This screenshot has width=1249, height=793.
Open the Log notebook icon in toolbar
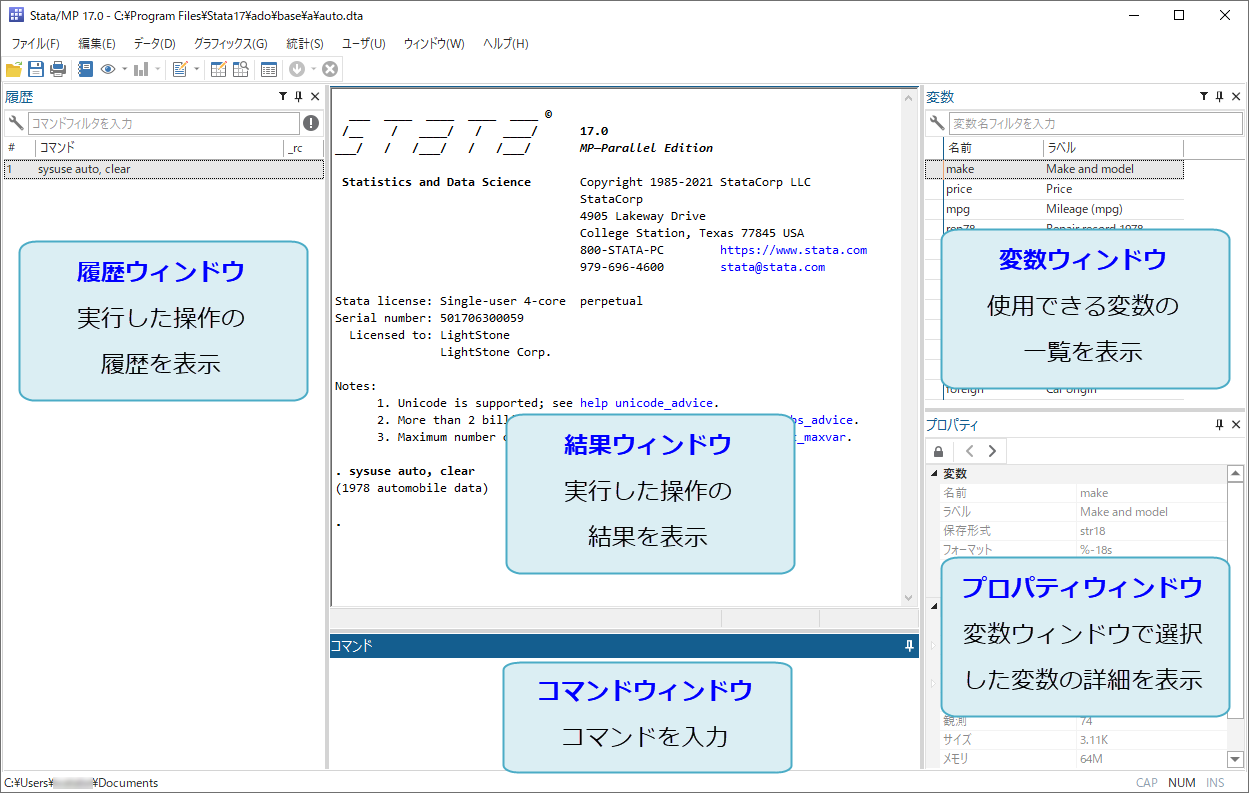point(85,69)
